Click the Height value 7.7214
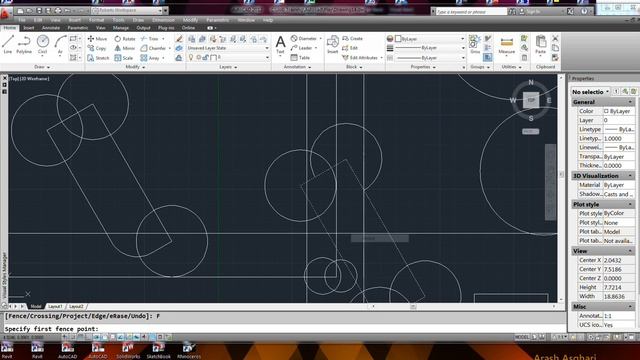The image size is (640, 360). coord(619,287)
